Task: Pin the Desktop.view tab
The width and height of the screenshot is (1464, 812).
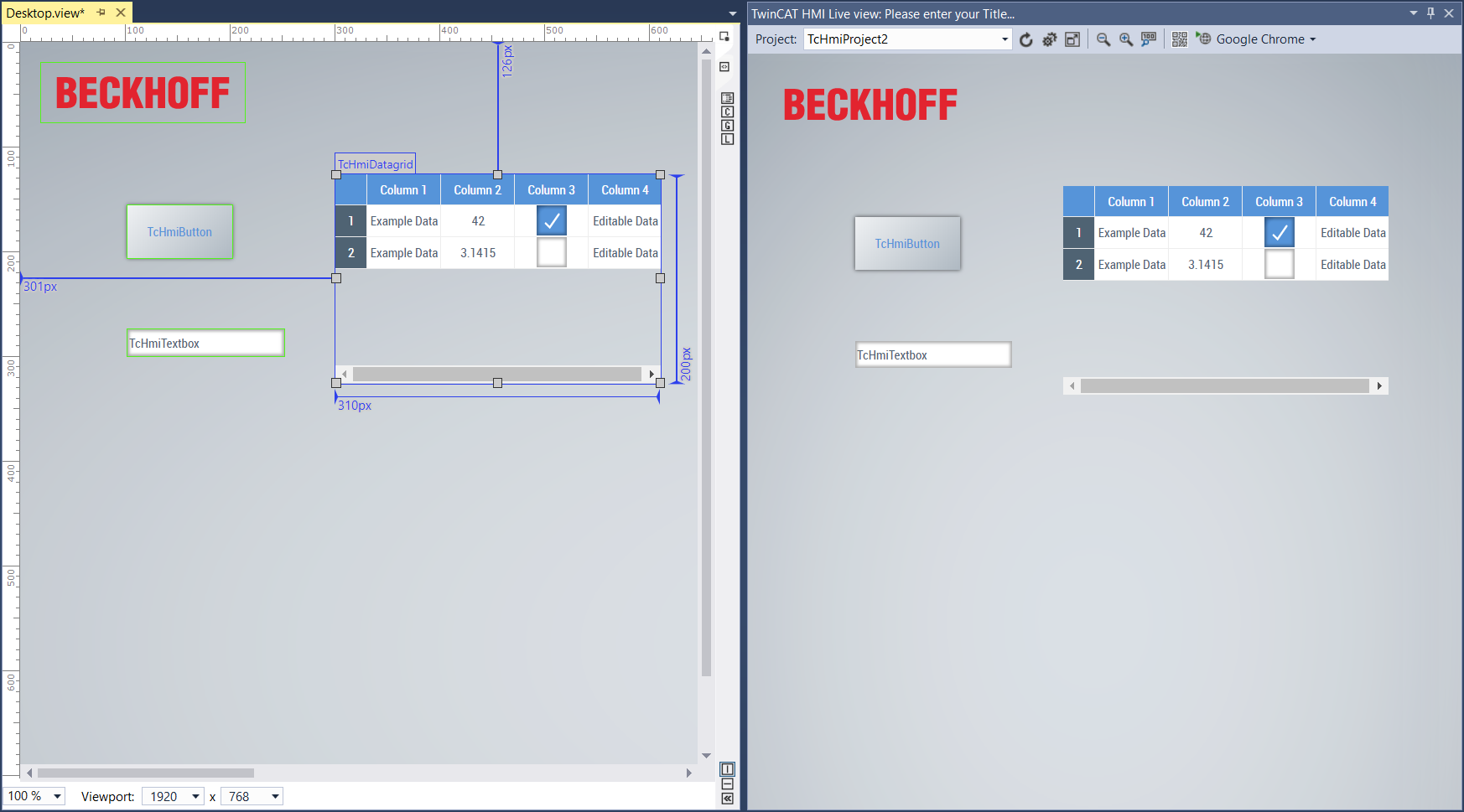Action: pyautogui.click(x=101, y=13)
